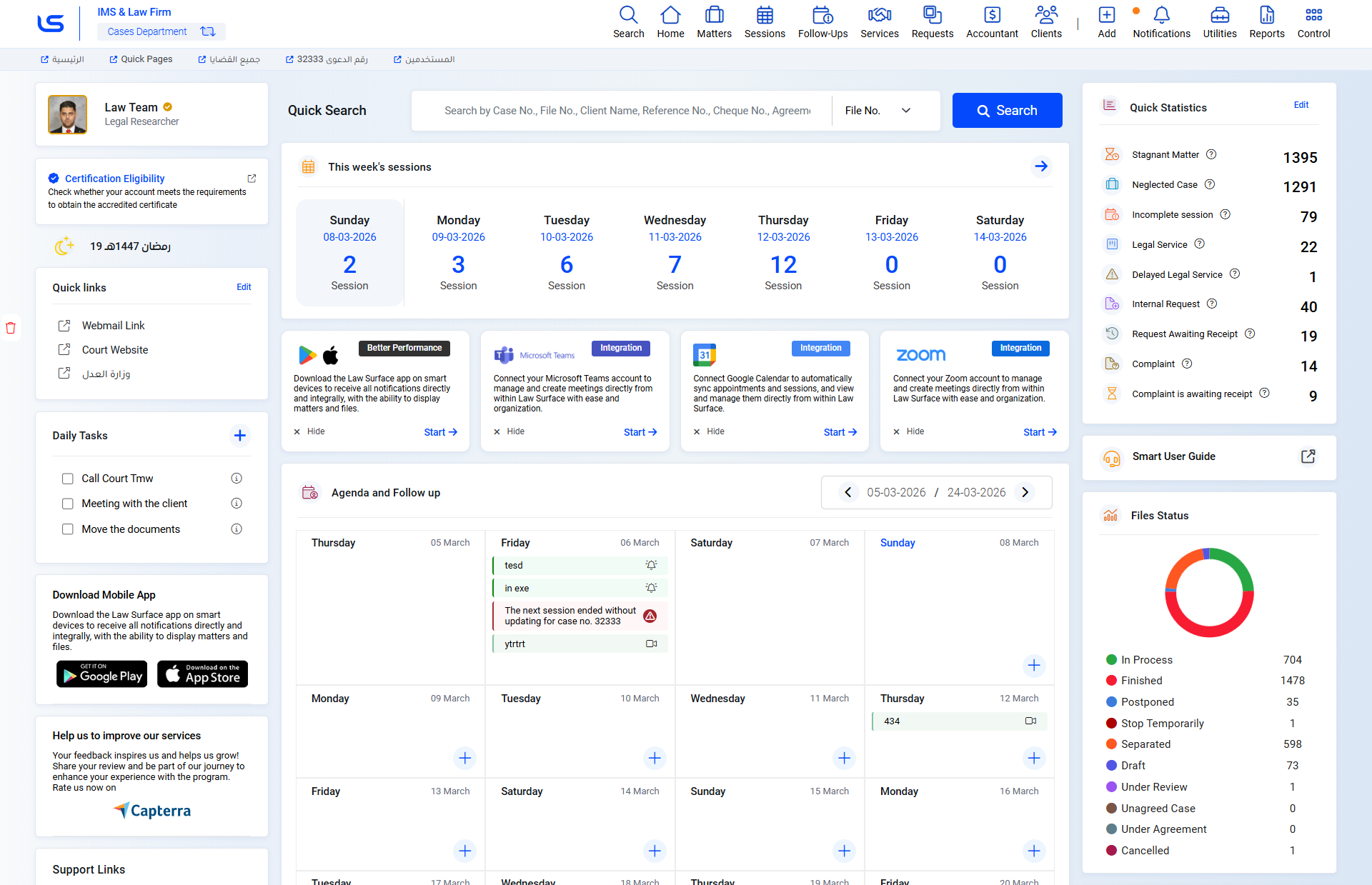This screenshot has width=1372, height=885.
Task: Expand this week's sessions arrow
Action: (1041, 166)
